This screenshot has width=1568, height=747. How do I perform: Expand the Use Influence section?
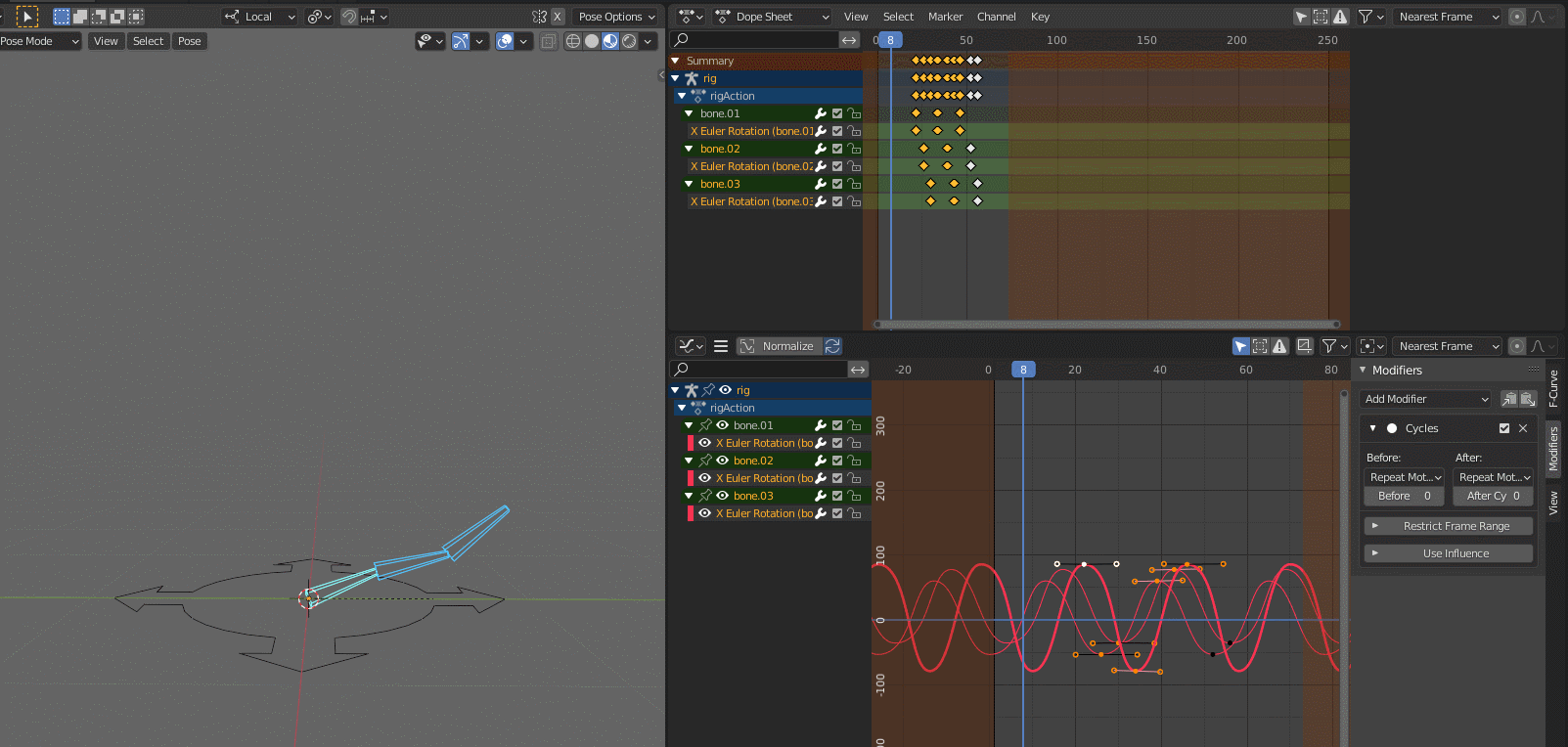coord(1449,553)
